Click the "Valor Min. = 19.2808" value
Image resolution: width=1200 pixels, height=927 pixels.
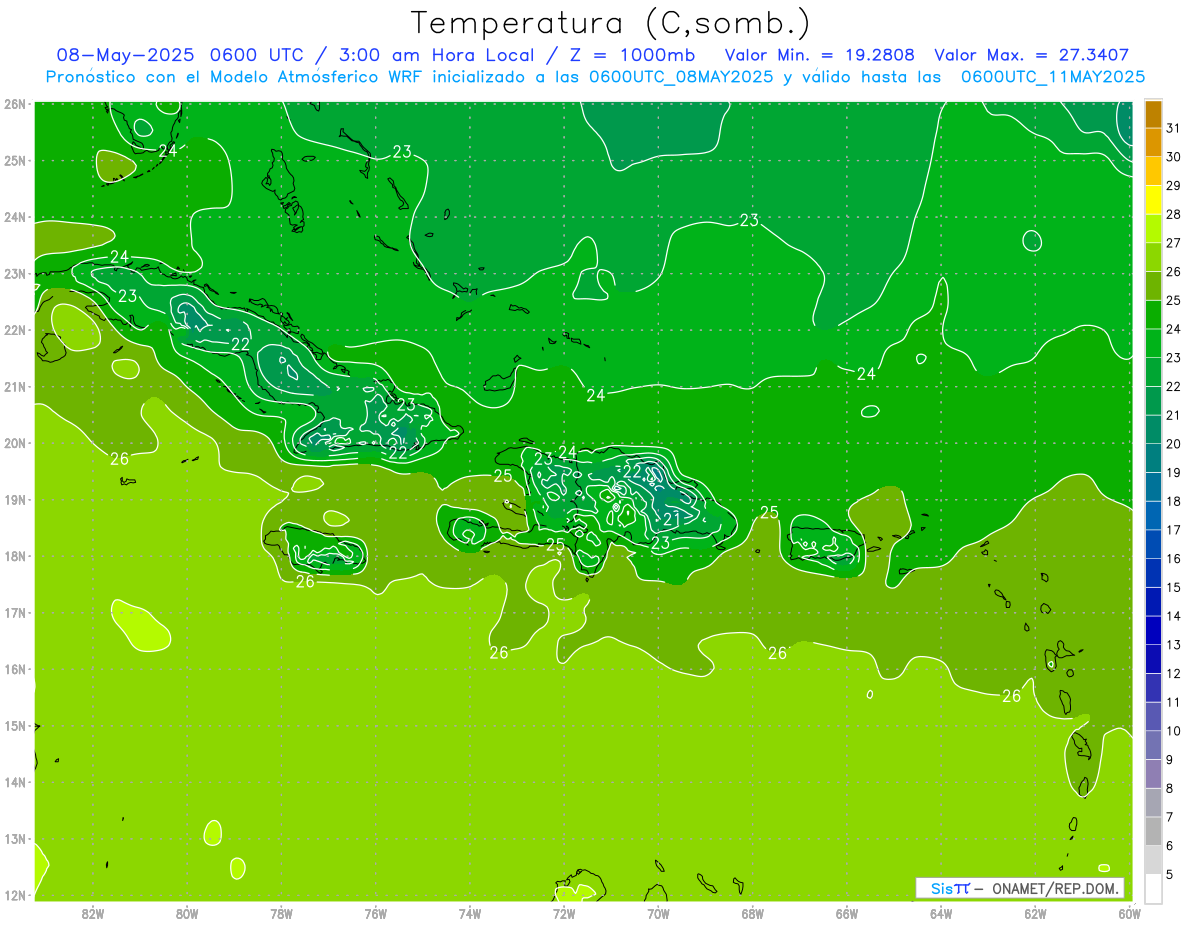point(820,55)
